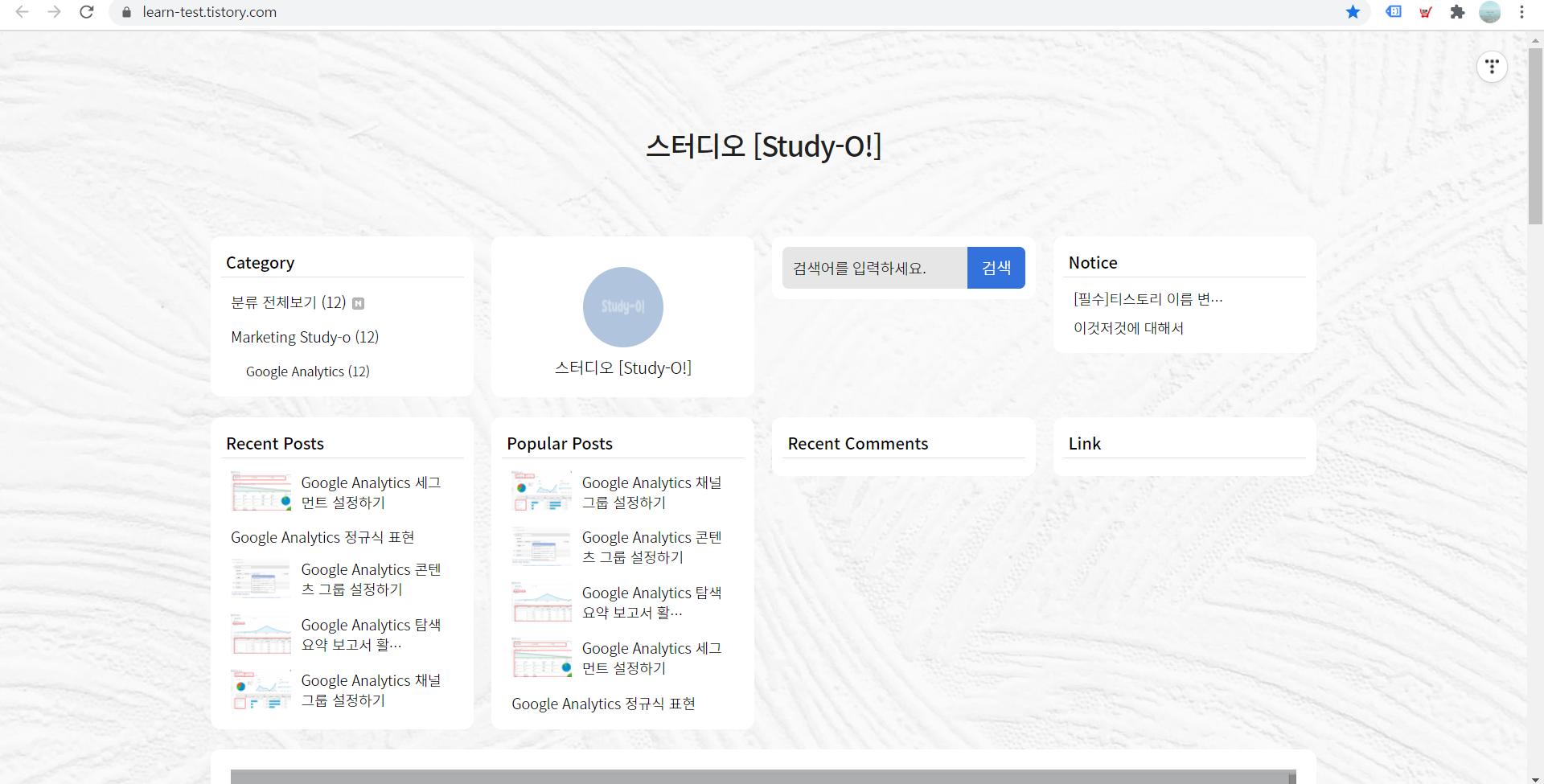Click the Notice widget heading
Viewport: 1544px width, 784px height.
point(1093,263)
